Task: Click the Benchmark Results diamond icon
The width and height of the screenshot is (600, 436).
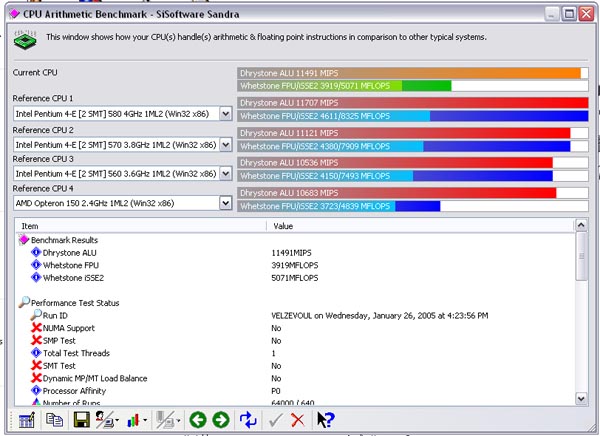Action: [x=24, y=240]
